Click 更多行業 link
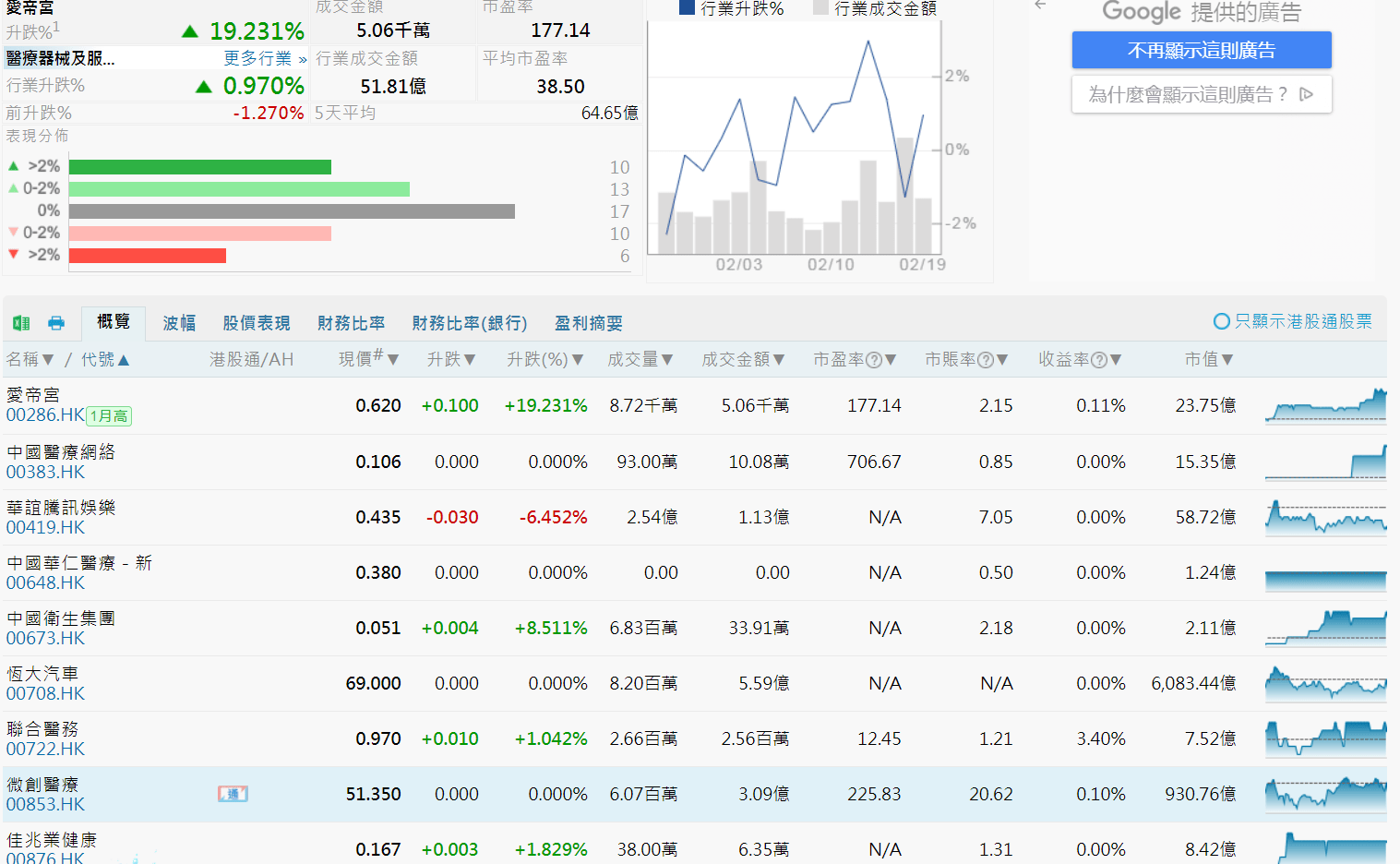 pyautogui.click(x=266, y=58)
